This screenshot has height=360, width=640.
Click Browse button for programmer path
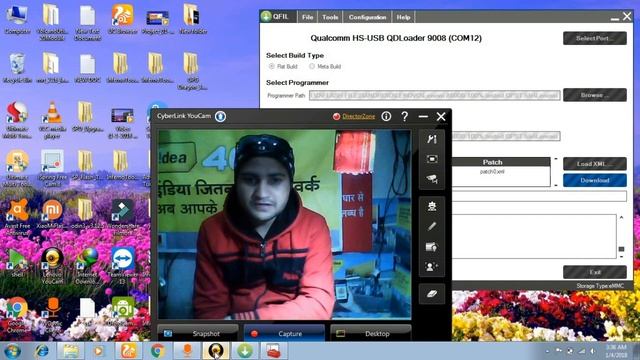(595, 95)
